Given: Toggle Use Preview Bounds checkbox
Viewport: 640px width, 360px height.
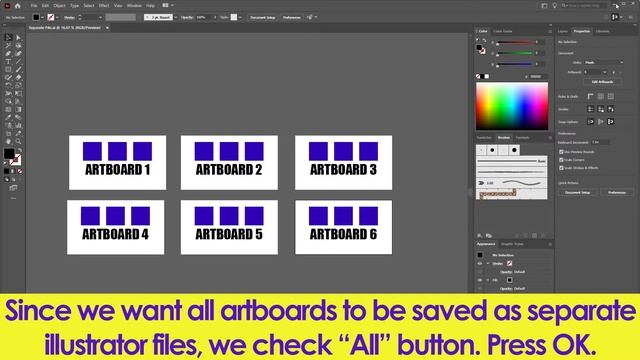Looking at the screenshot, I should point(561,152).
